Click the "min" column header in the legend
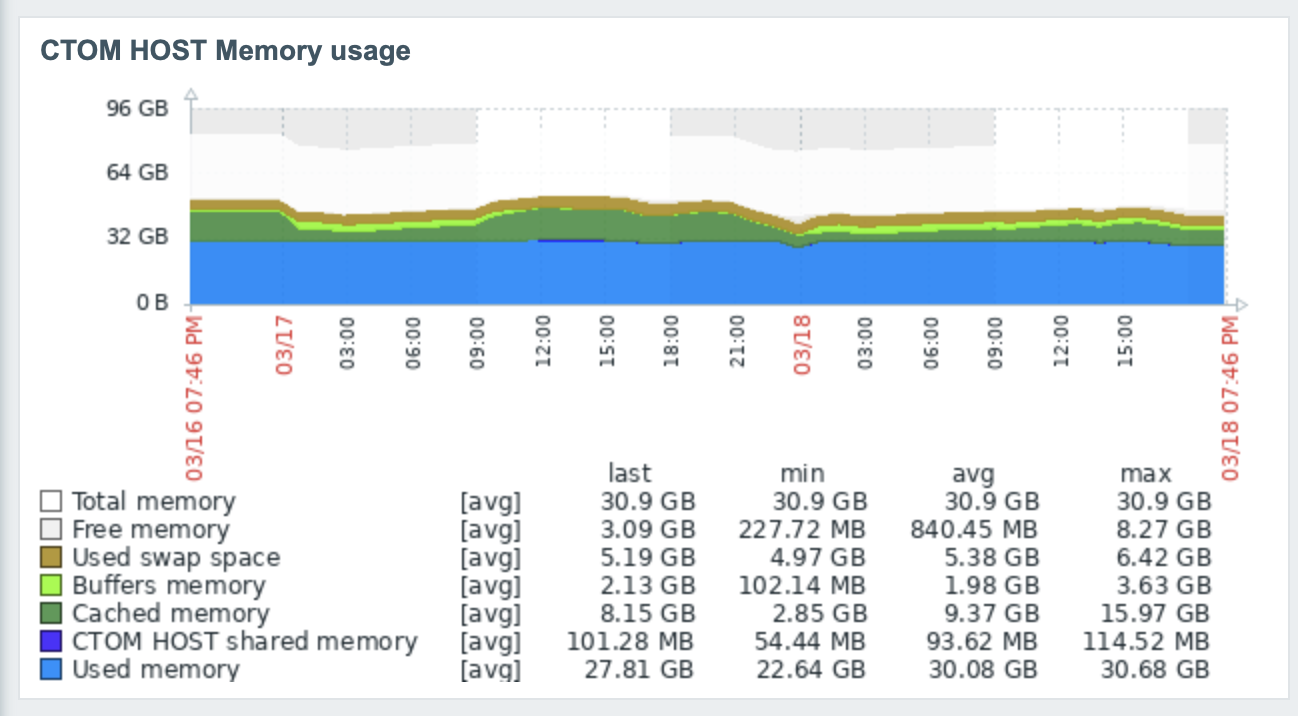Viewport: 1298px width, 716px height. point(802,473)
